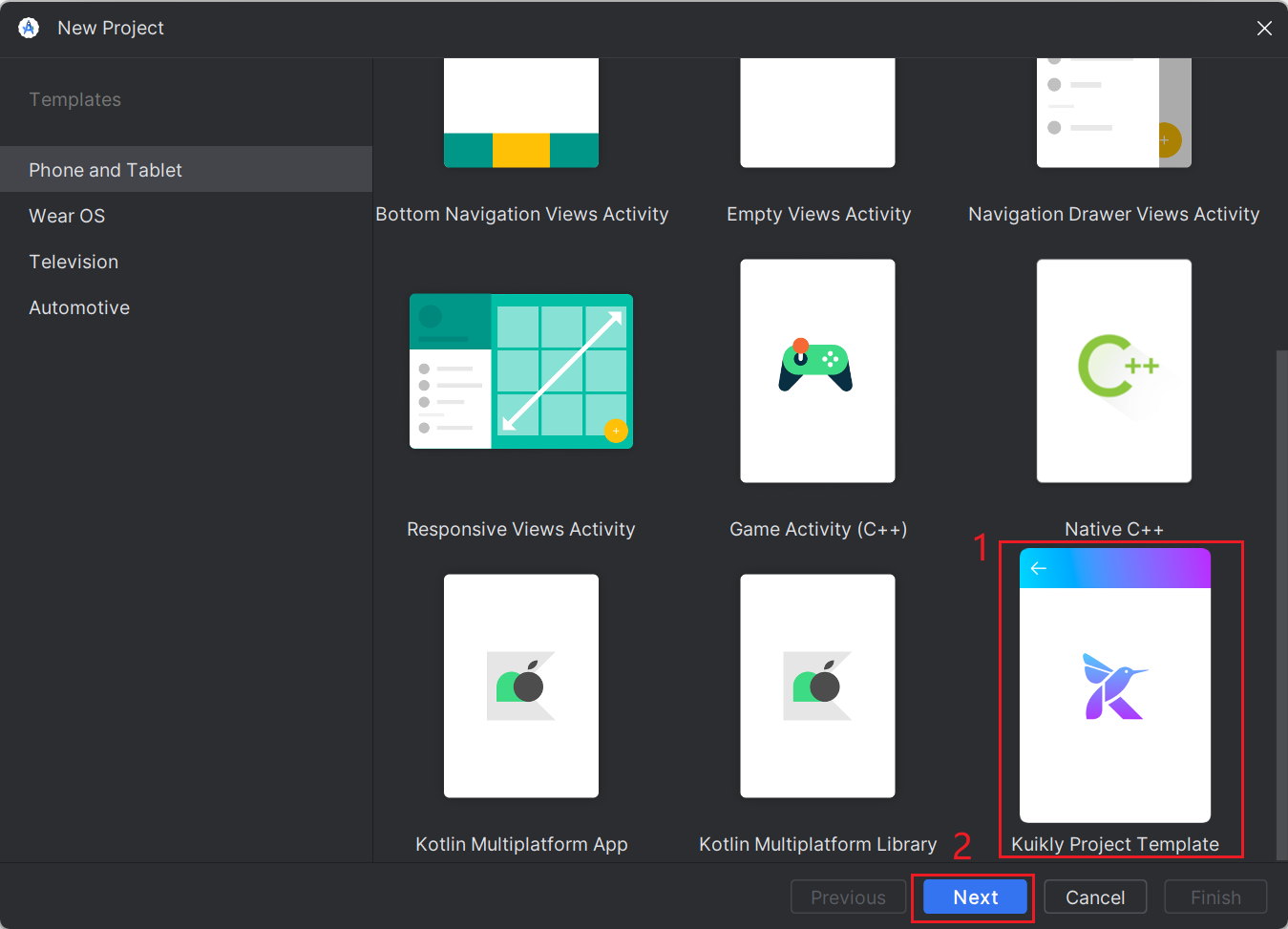Image resolution: width=1288 pixels, height=929 pixels.
Task: Click the 'Kotlin Multiplatform Library' label
Action: pyautogui.click(x=818, y=844)
